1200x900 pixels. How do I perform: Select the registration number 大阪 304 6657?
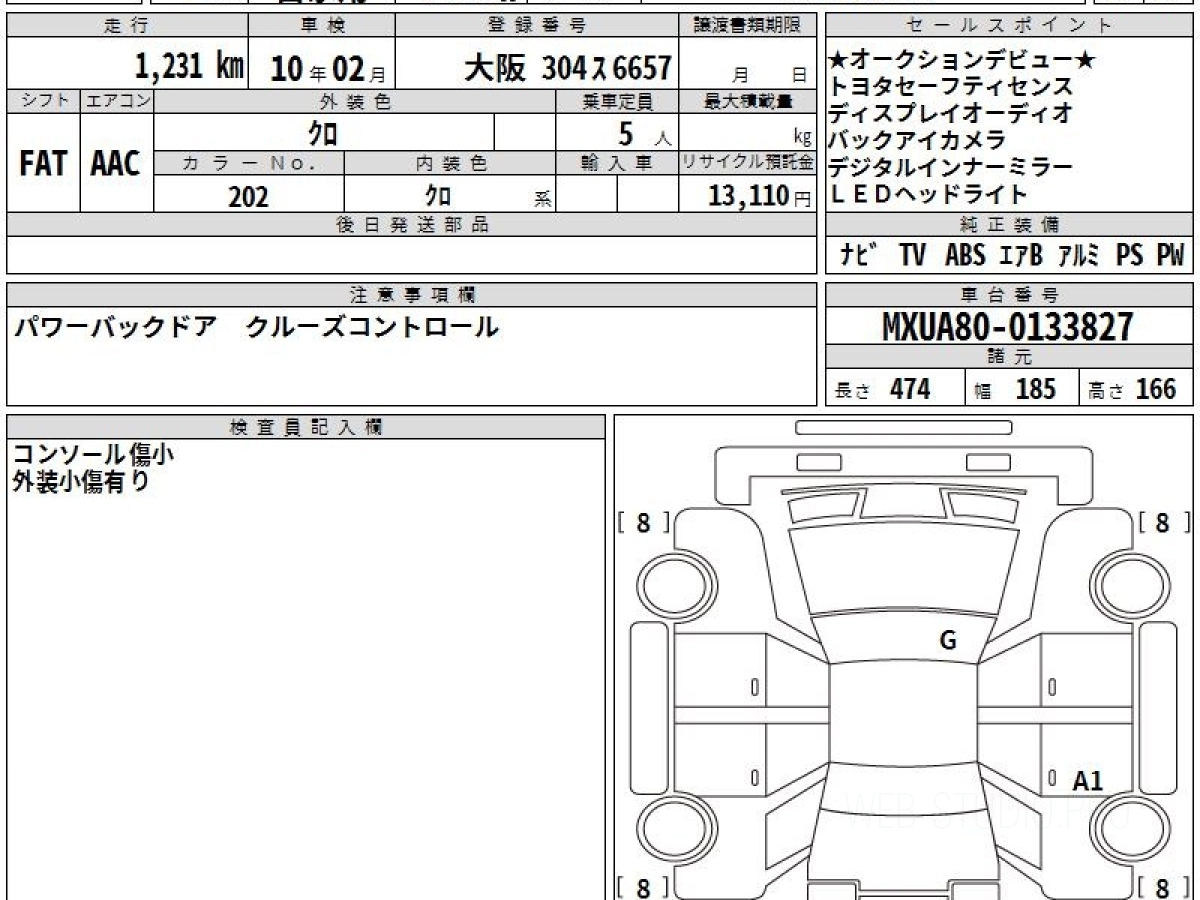(567, 67)
